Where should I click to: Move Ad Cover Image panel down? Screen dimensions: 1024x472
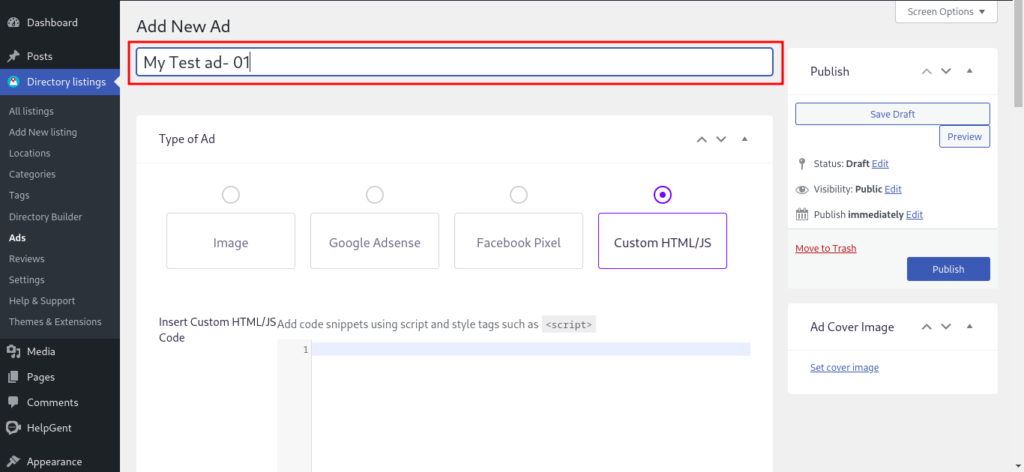pyautogui.click(x=946, y=327)
